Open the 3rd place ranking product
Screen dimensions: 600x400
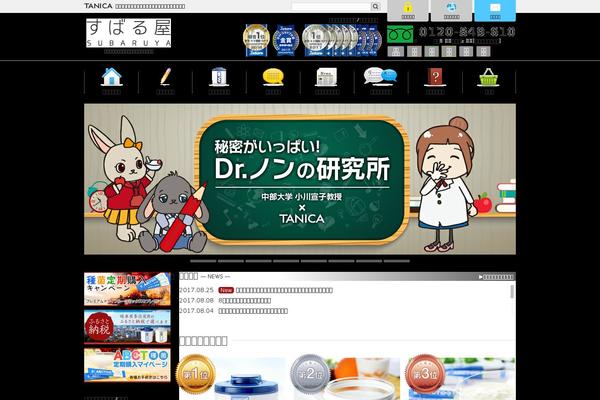coord(460,377)
